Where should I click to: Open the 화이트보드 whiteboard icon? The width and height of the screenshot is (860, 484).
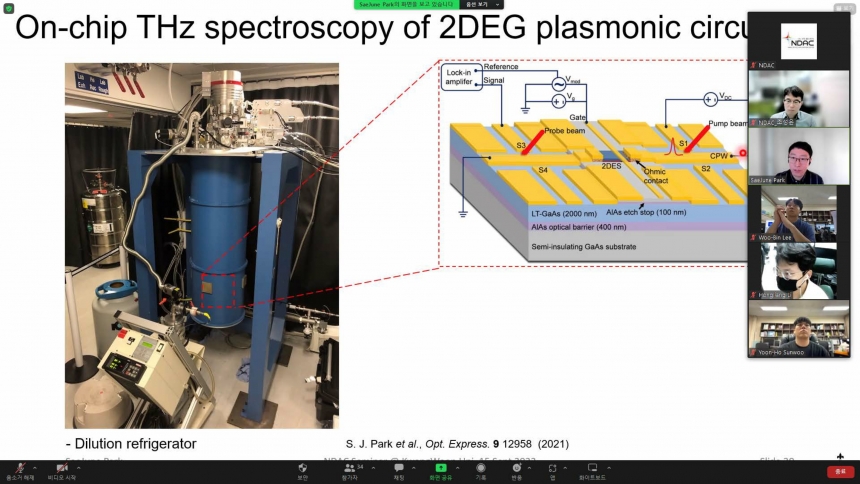click(x=593, y=468)
